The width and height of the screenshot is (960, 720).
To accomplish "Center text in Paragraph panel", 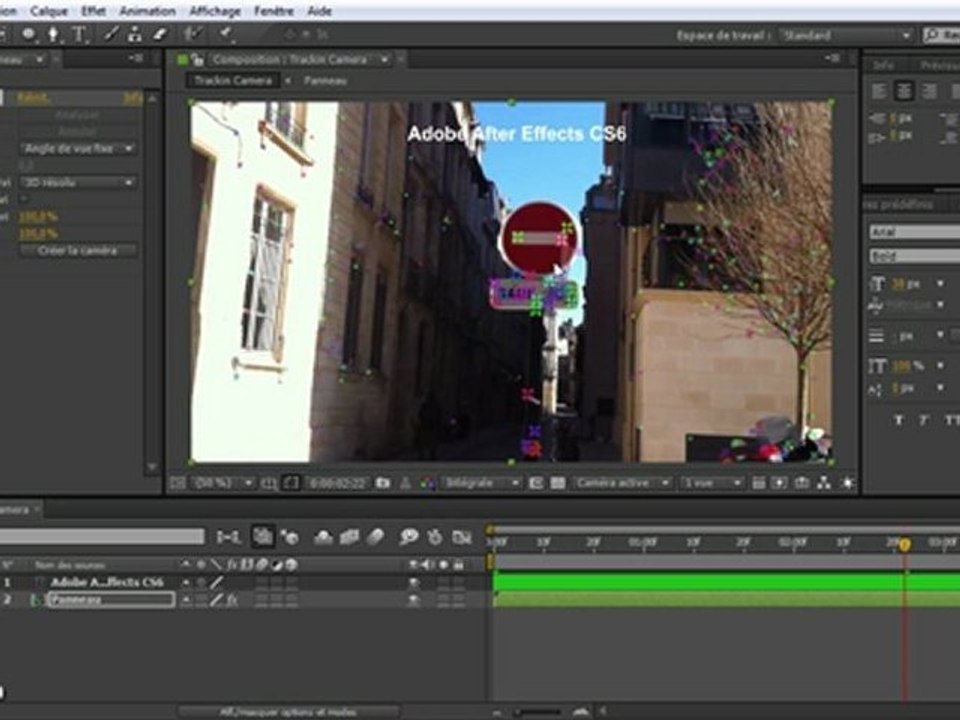I will tap(904, 91).
